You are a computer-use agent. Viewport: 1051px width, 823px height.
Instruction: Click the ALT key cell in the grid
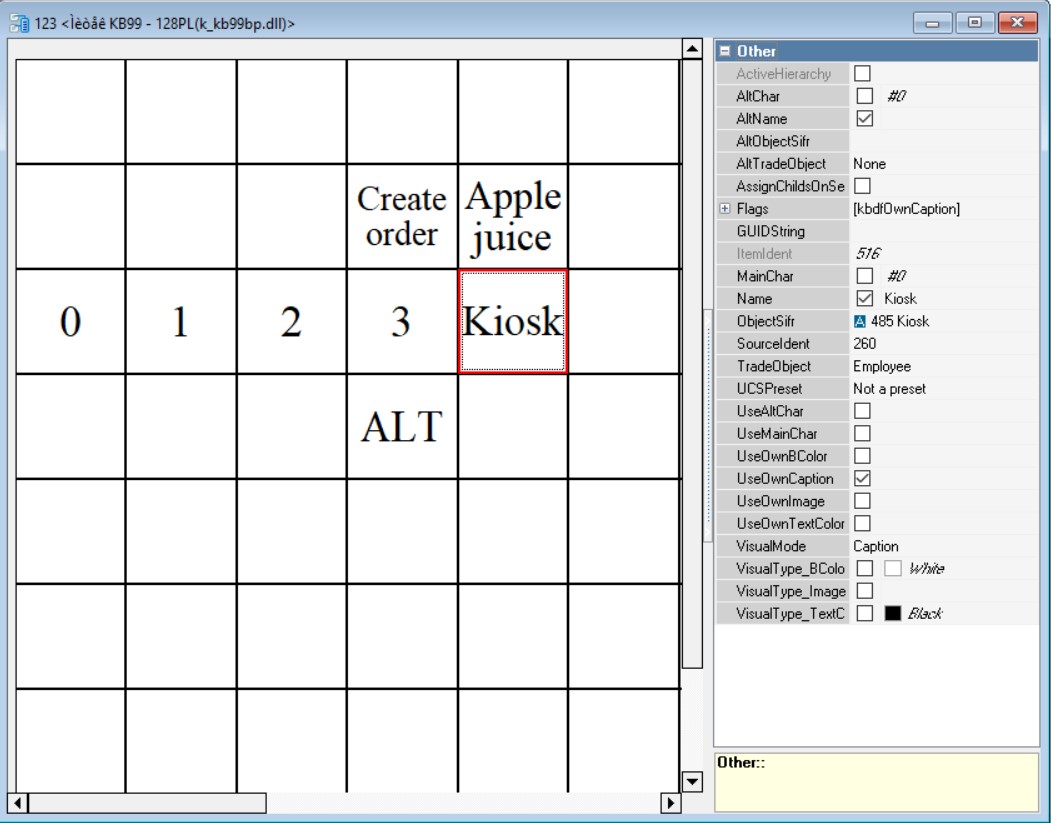[402, 427]
